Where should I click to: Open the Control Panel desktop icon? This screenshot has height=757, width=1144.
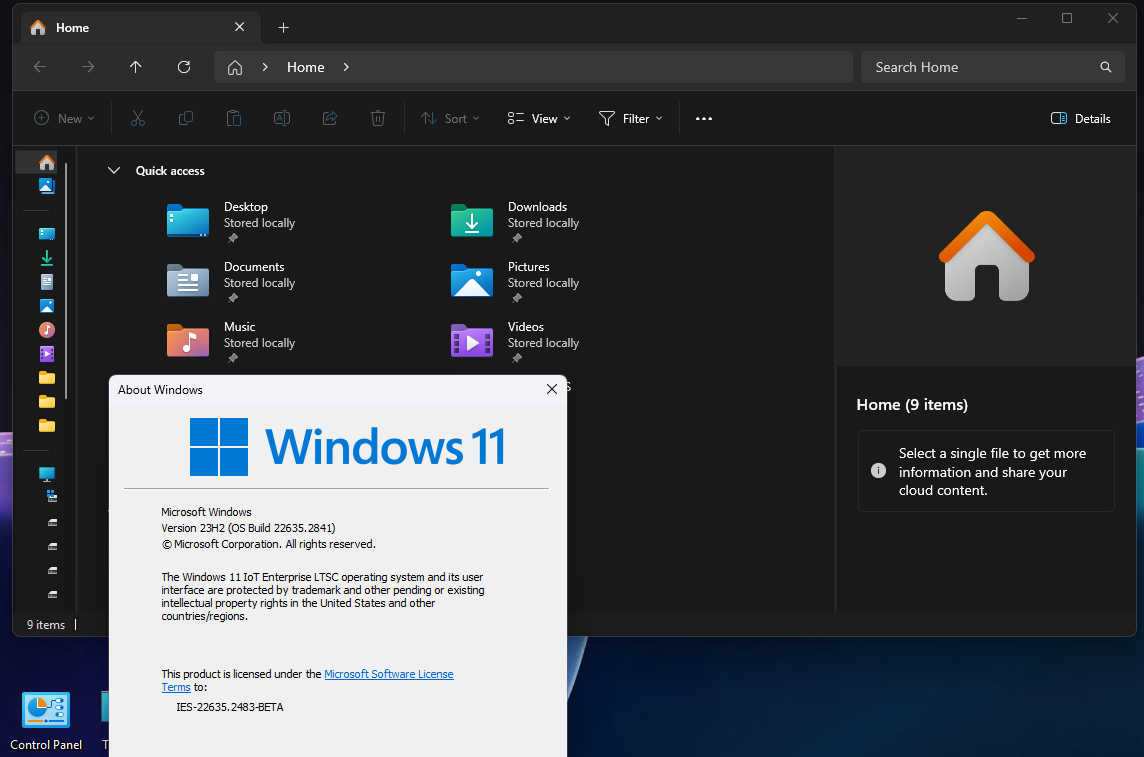pyautogui.click(x=46, y=721)
